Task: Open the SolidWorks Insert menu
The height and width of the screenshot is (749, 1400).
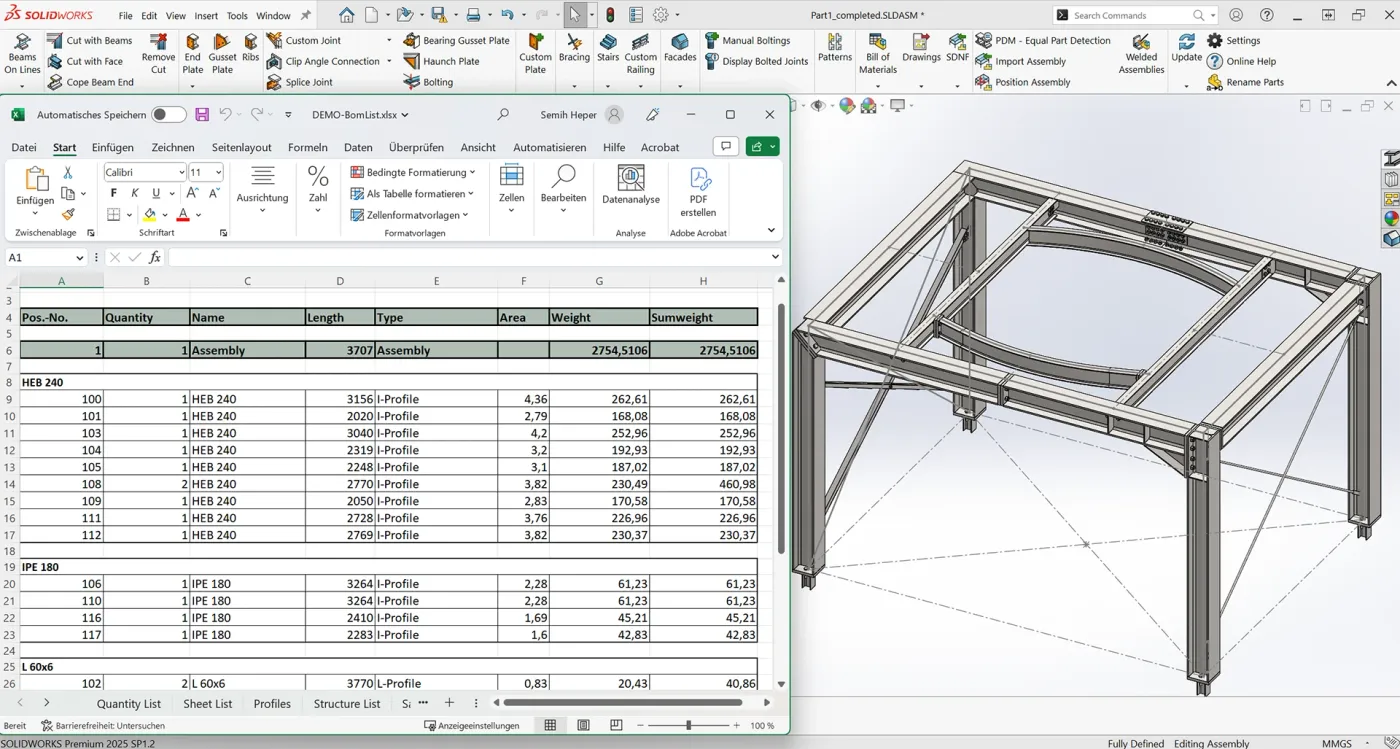Action: coord(205,15)
